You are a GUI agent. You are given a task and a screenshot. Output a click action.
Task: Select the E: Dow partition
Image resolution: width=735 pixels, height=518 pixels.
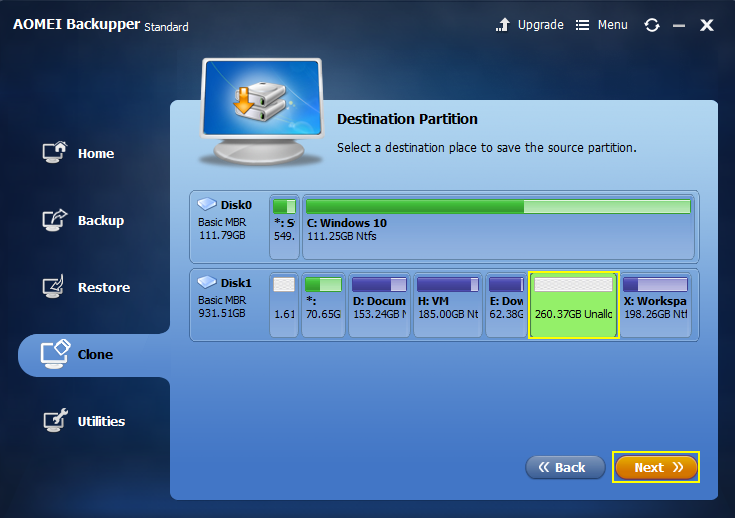coord(506,305)
